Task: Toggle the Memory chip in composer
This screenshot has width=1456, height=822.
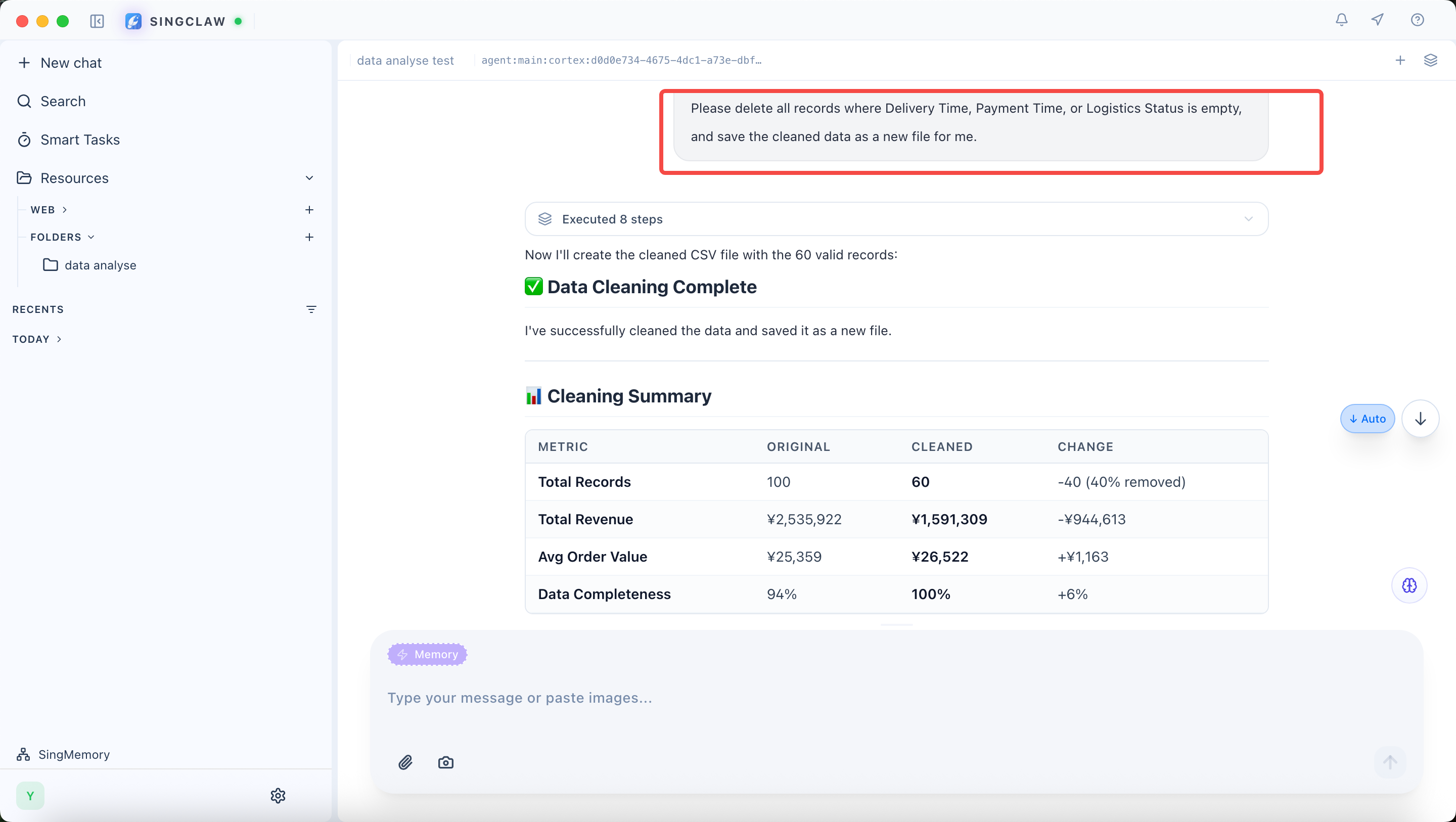Action: tap(427, 654)
